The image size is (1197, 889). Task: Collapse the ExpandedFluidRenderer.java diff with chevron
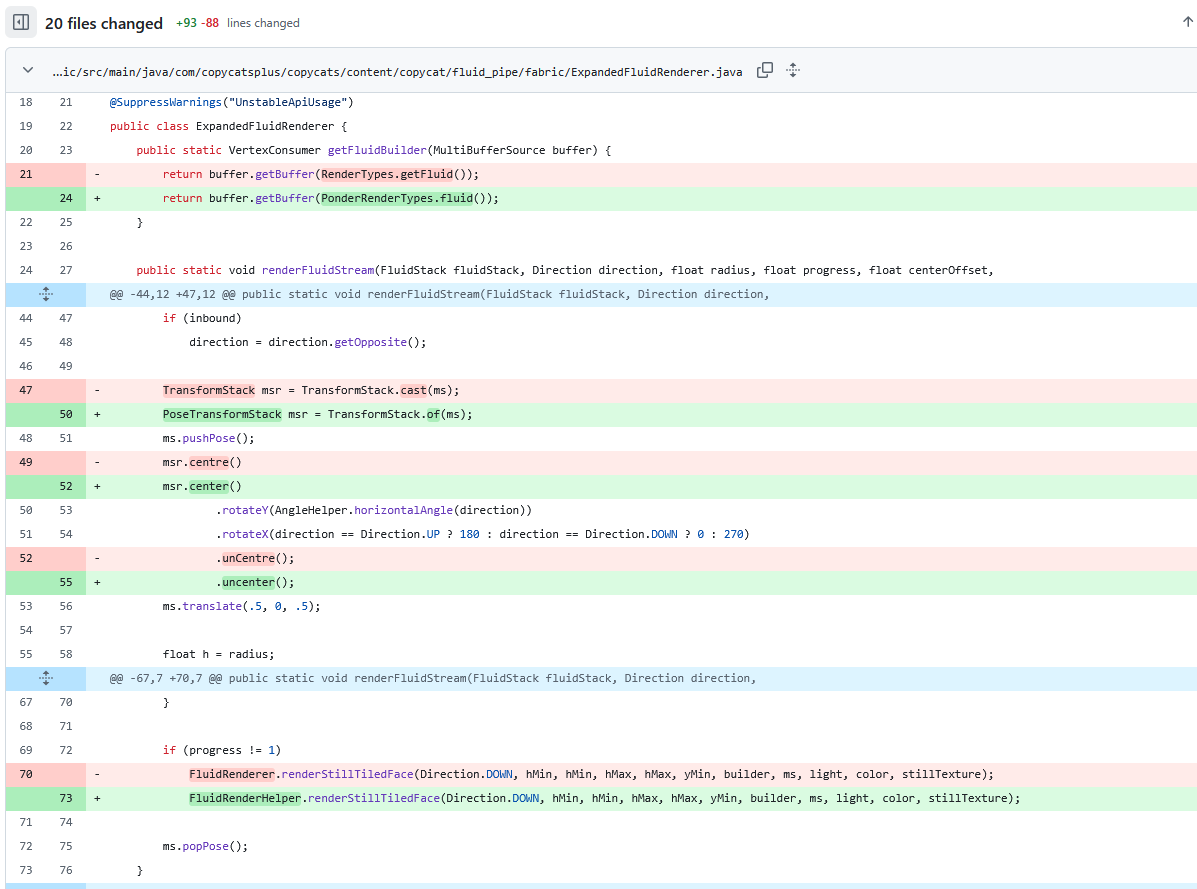27,71
